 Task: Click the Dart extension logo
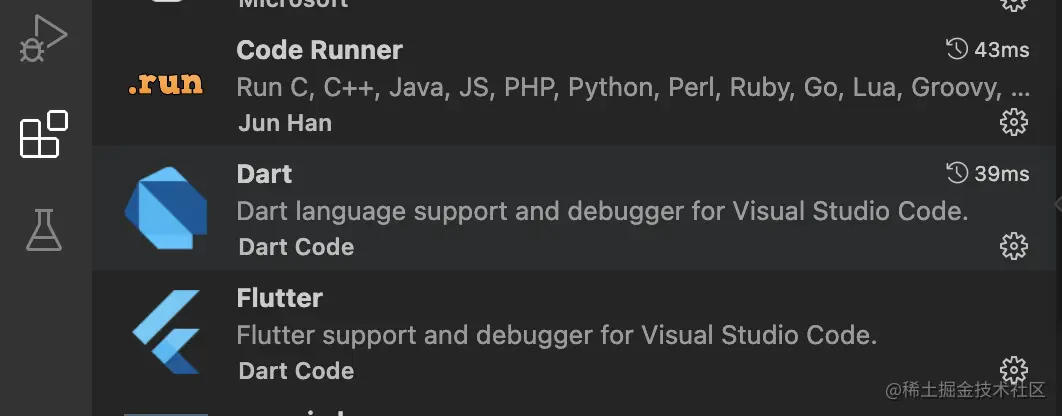pos(166,208)
